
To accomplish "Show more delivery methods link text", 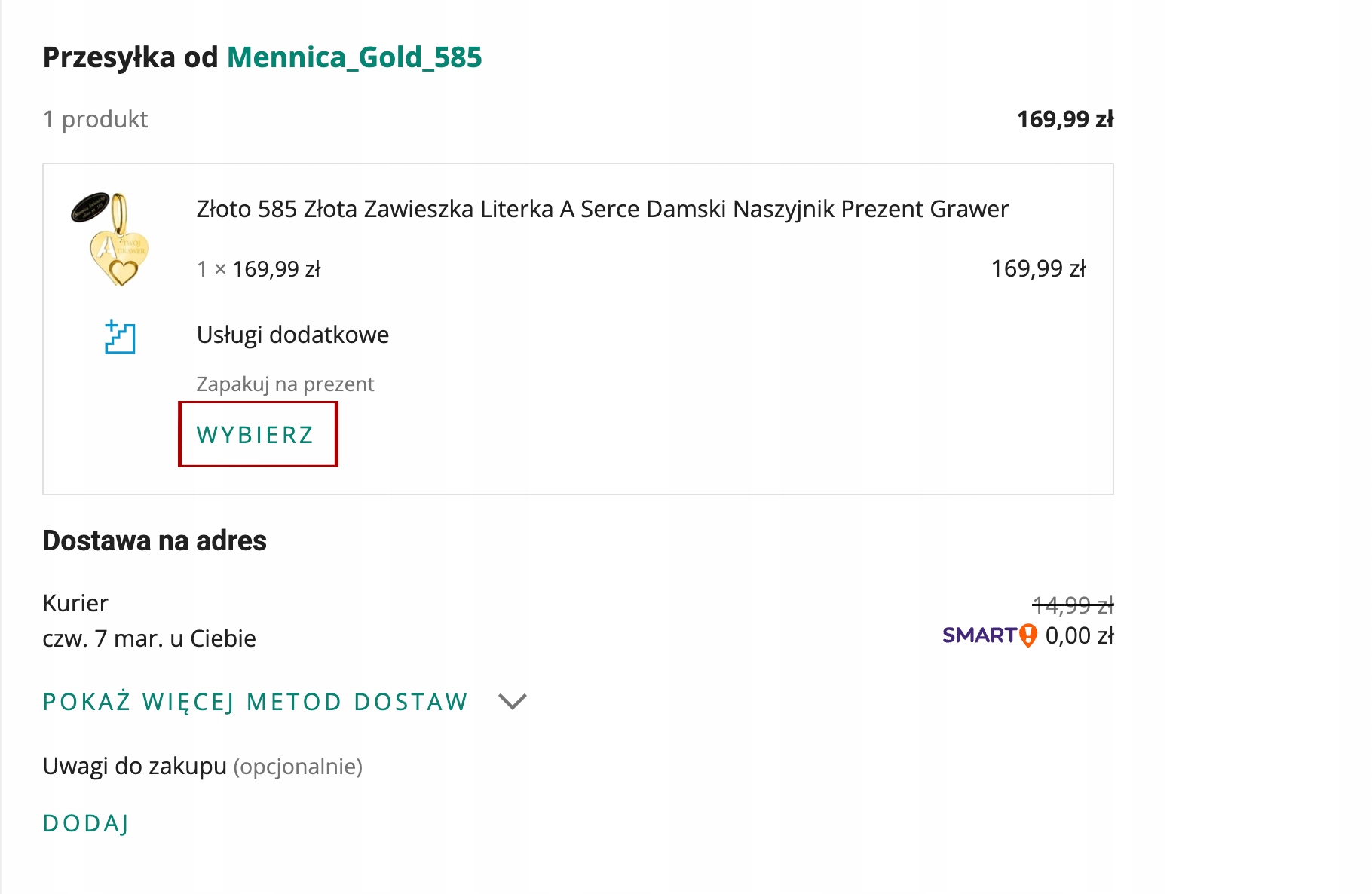I will (x=255, y=702).
